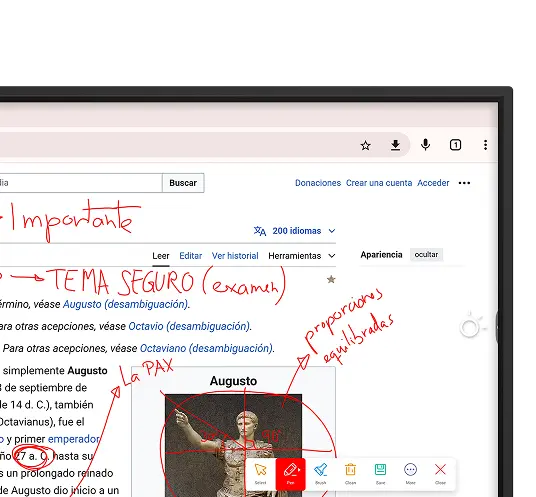Save the annotated screen

point(380,473)
